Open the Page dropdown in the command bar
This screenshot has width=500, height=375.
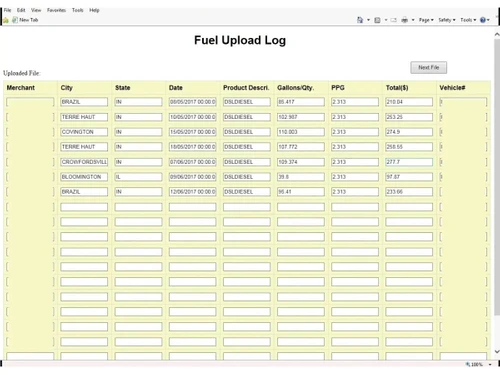click(x=426, y=20)
